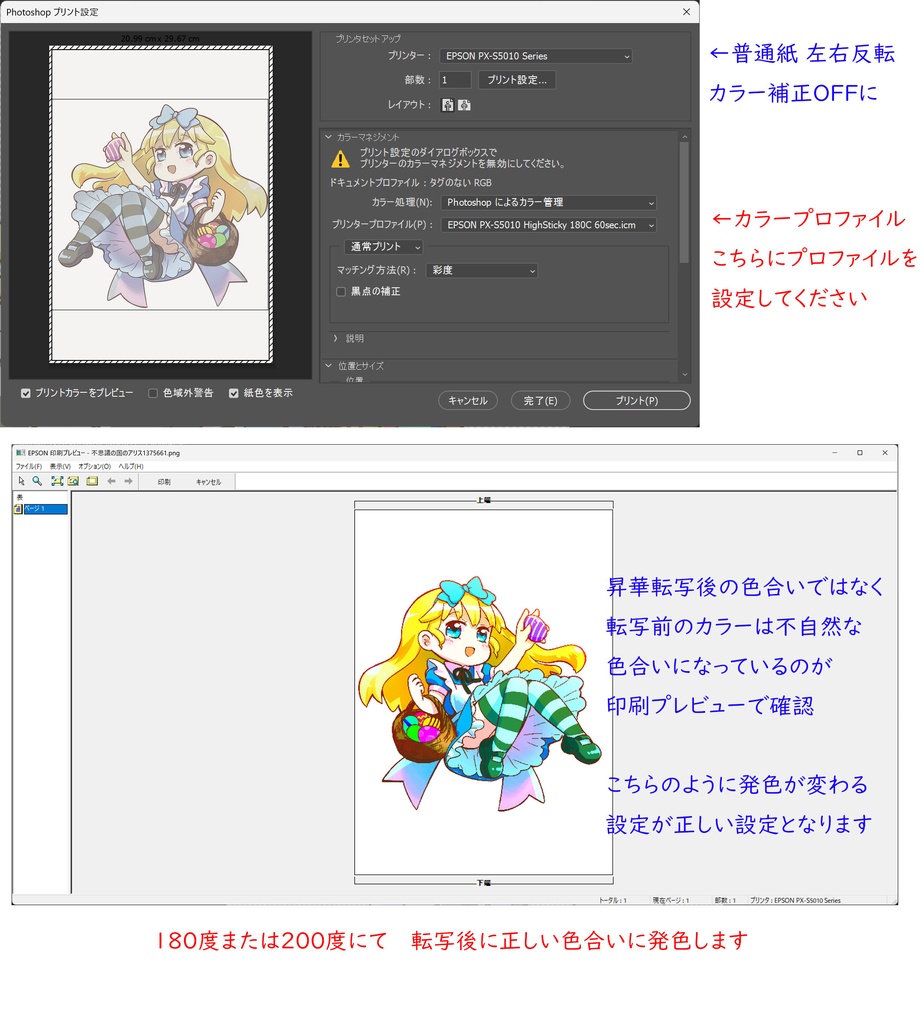Select the magnifier zoom tool in EPSON preview
Viewport: 924px width, 1024px height.
[x=38, y=481]
